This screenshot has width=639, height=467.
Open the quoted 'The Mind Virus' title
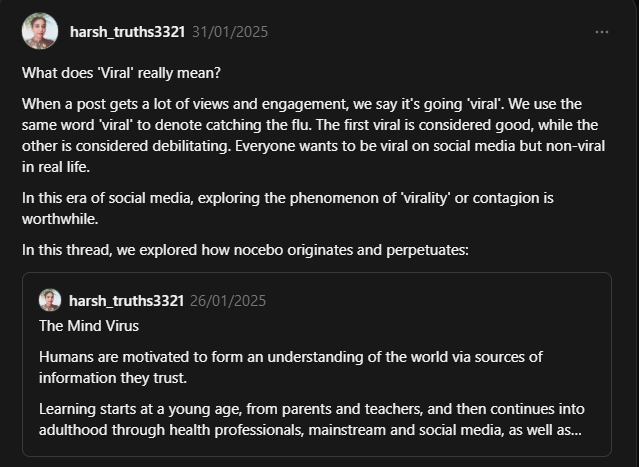pyautogui.click(x=89, y=326)
